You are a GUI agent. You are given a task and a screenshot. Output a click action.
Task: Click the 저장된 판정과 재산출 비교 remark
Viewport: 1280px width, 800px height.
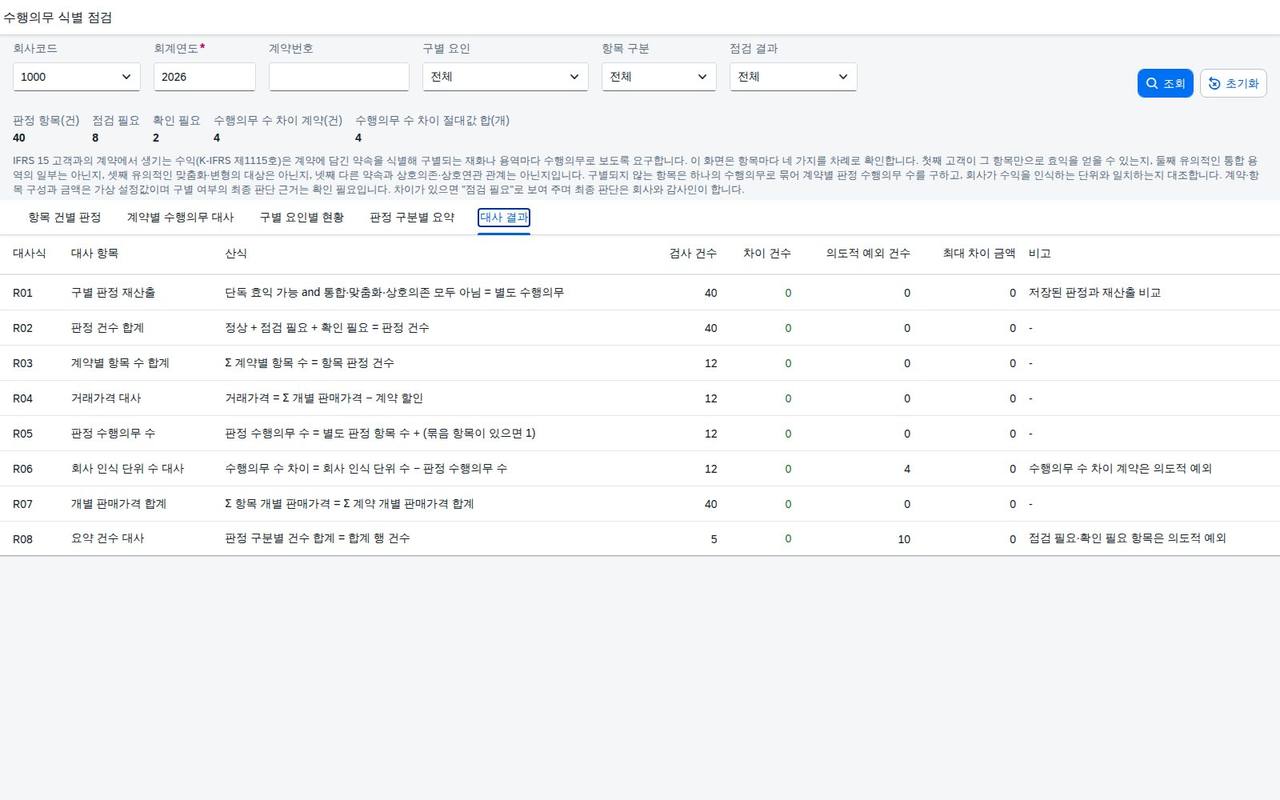(x=1095, y=293)
